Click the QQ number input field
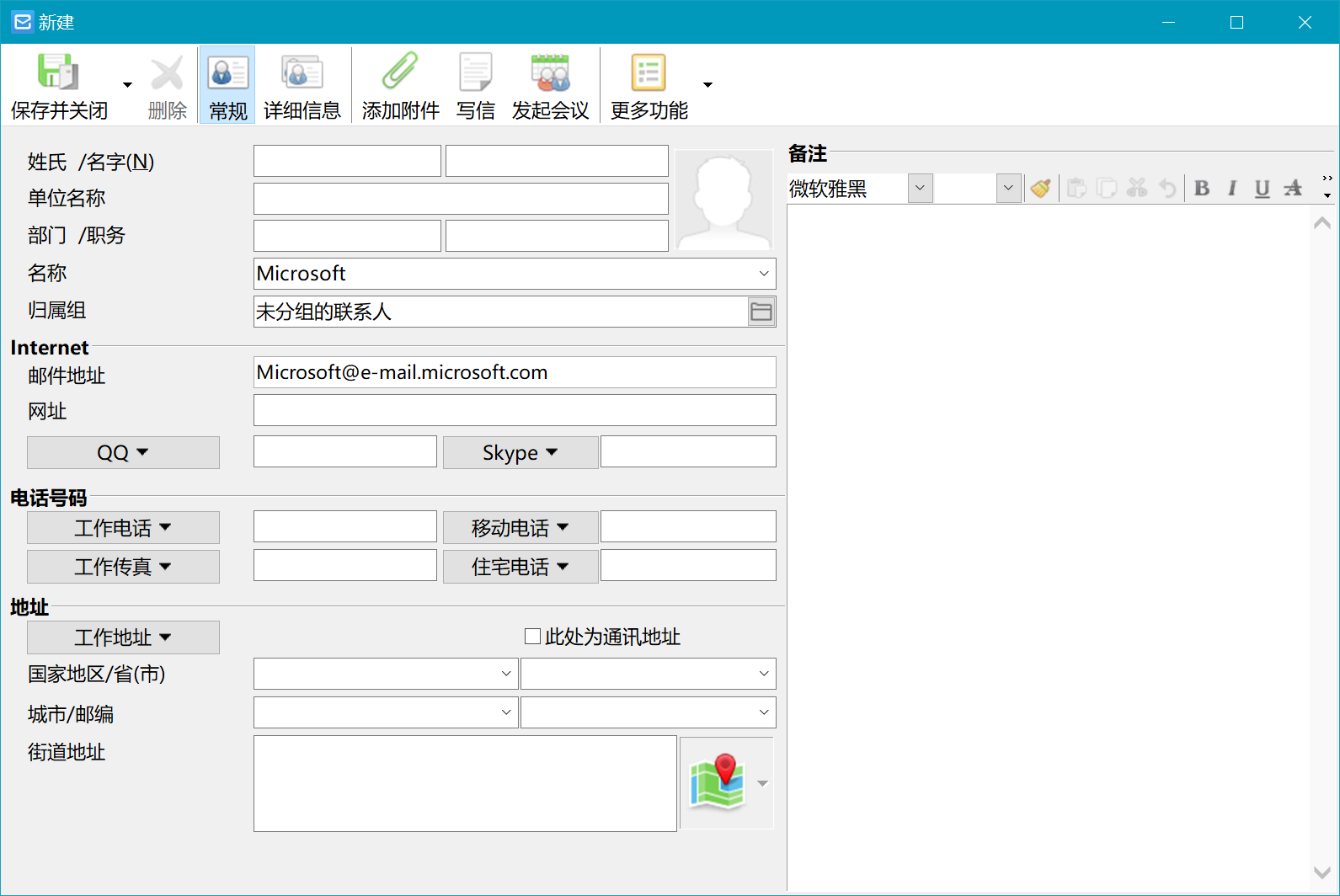Image resolution: width=1340 pixels, height=896 pixels. (x=345, y=451)
